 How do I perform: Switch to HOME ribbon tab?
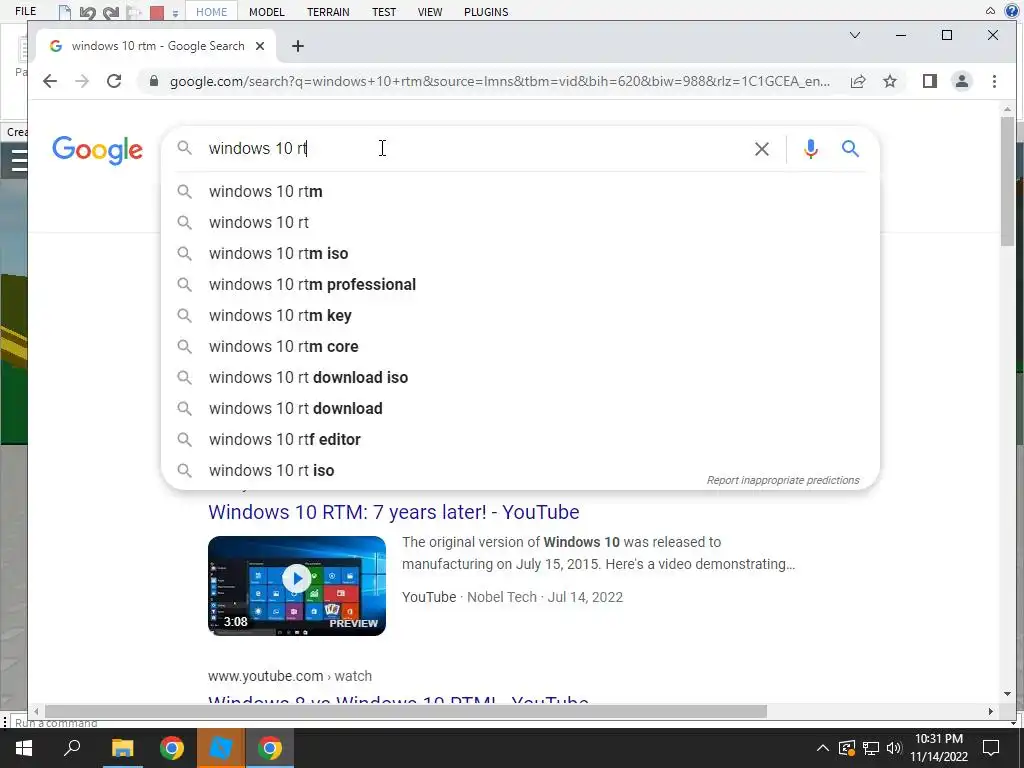tap(212, 12)
